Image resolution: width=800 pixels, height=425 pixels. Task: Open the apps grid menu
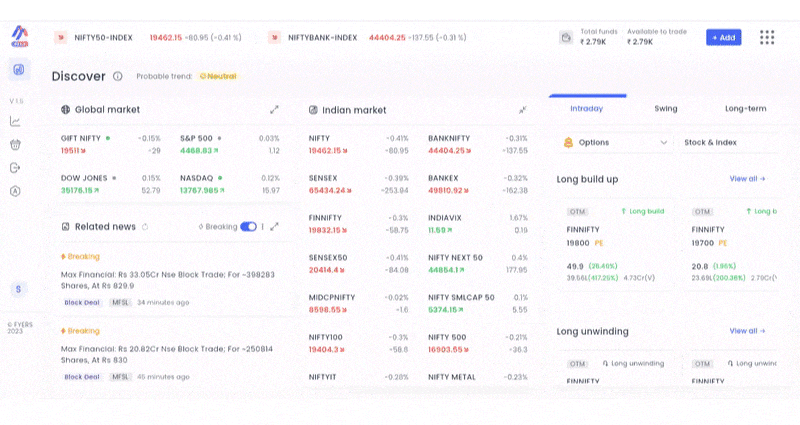(x=767, y=37)
